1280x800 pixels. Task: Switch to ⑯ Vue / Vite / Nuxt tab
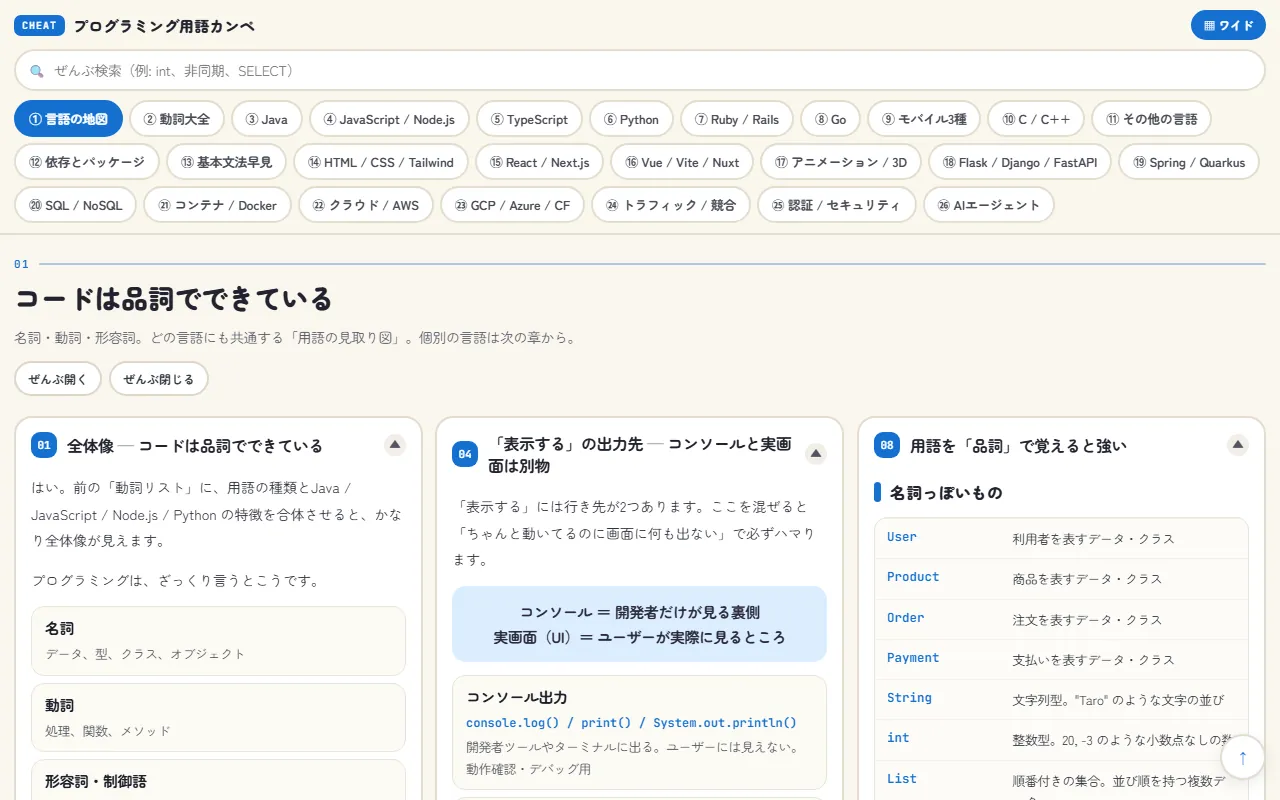pyautogui.click(x=682, y=162)
